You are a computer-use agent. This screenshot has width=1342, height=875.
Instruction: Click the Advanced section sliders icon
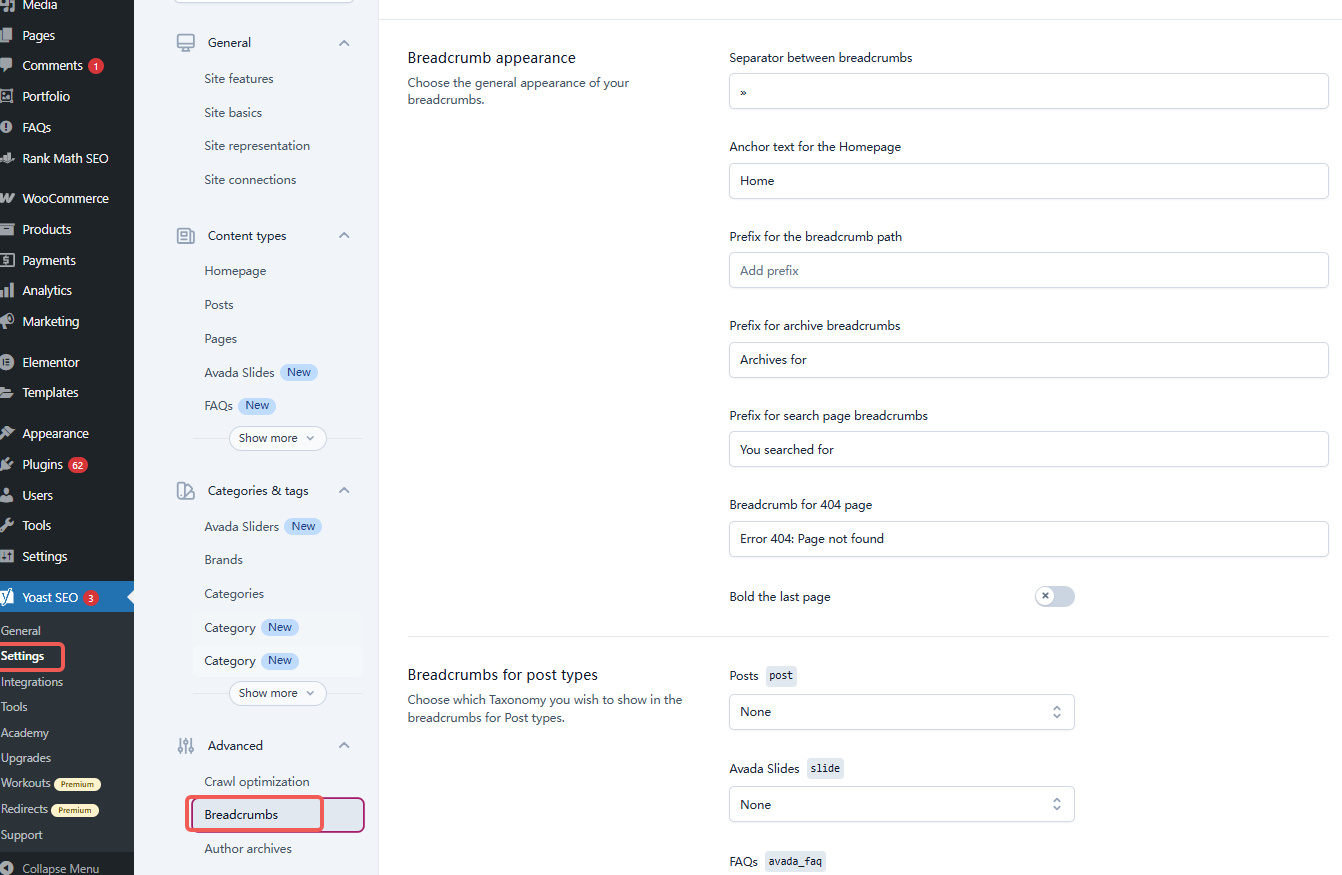pos(186,745)
